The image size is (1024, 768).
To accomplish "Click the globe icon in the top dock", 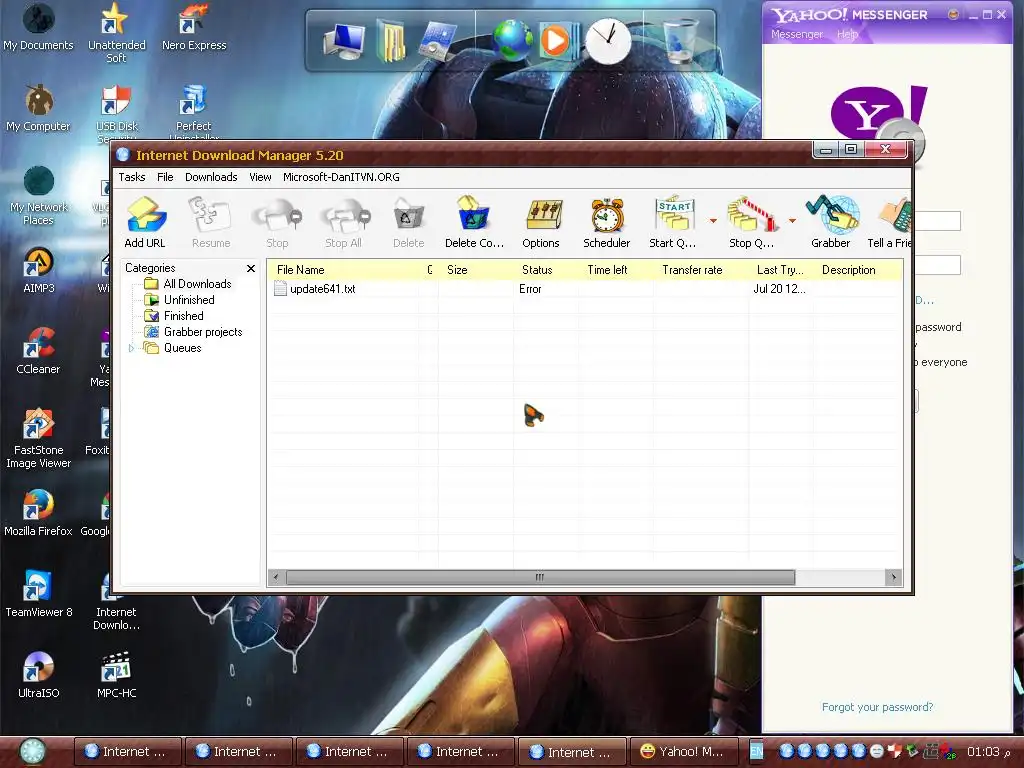I will pos(512,40).
